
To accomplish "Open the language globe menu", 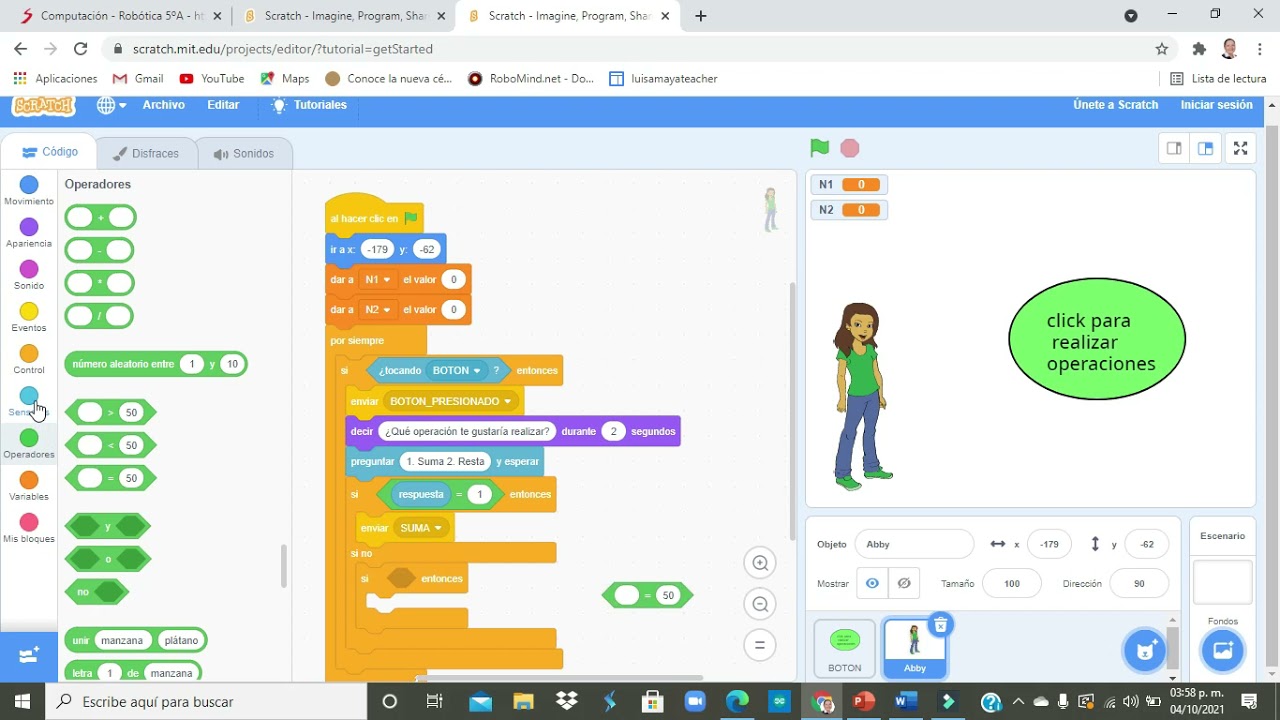I will coord(111,105).
